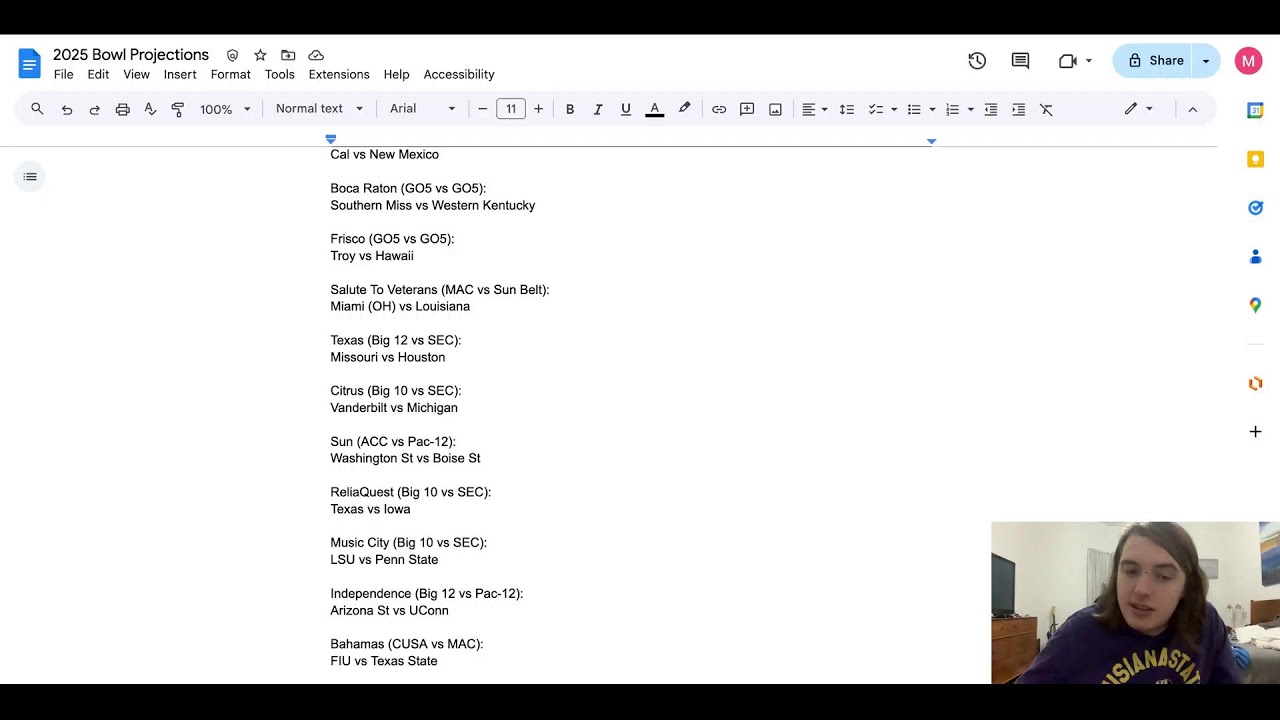Open the search the menus tool
Screen dimensions: 1280x720
37,109
